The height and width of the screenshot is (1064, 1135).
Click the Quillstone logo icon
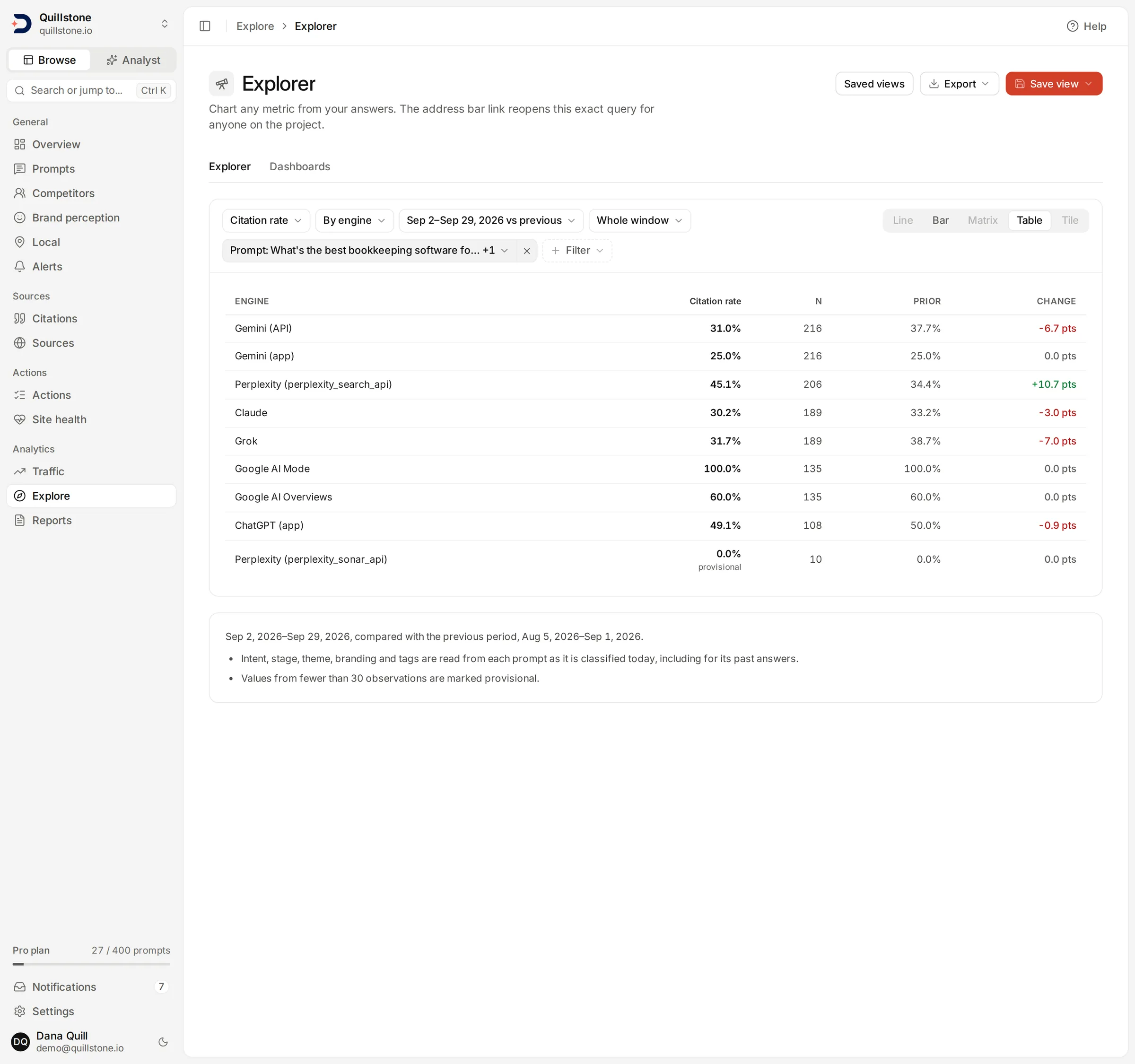22,23
